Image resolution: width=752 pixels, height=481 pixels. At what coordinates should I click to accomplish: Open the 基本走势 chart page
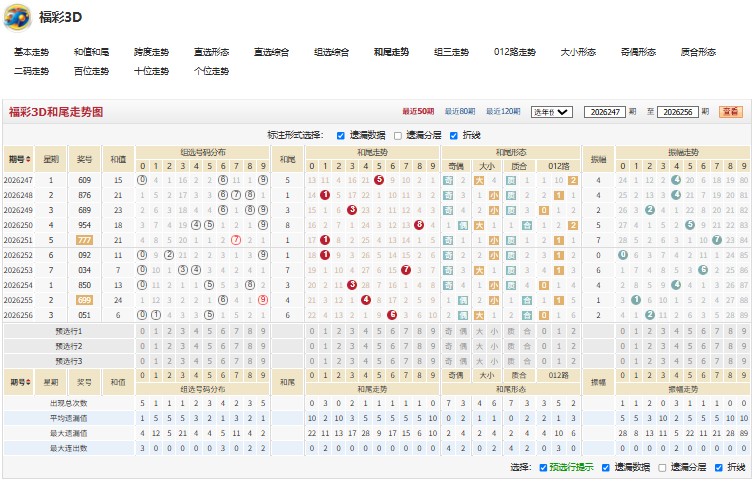pos(32,52)
